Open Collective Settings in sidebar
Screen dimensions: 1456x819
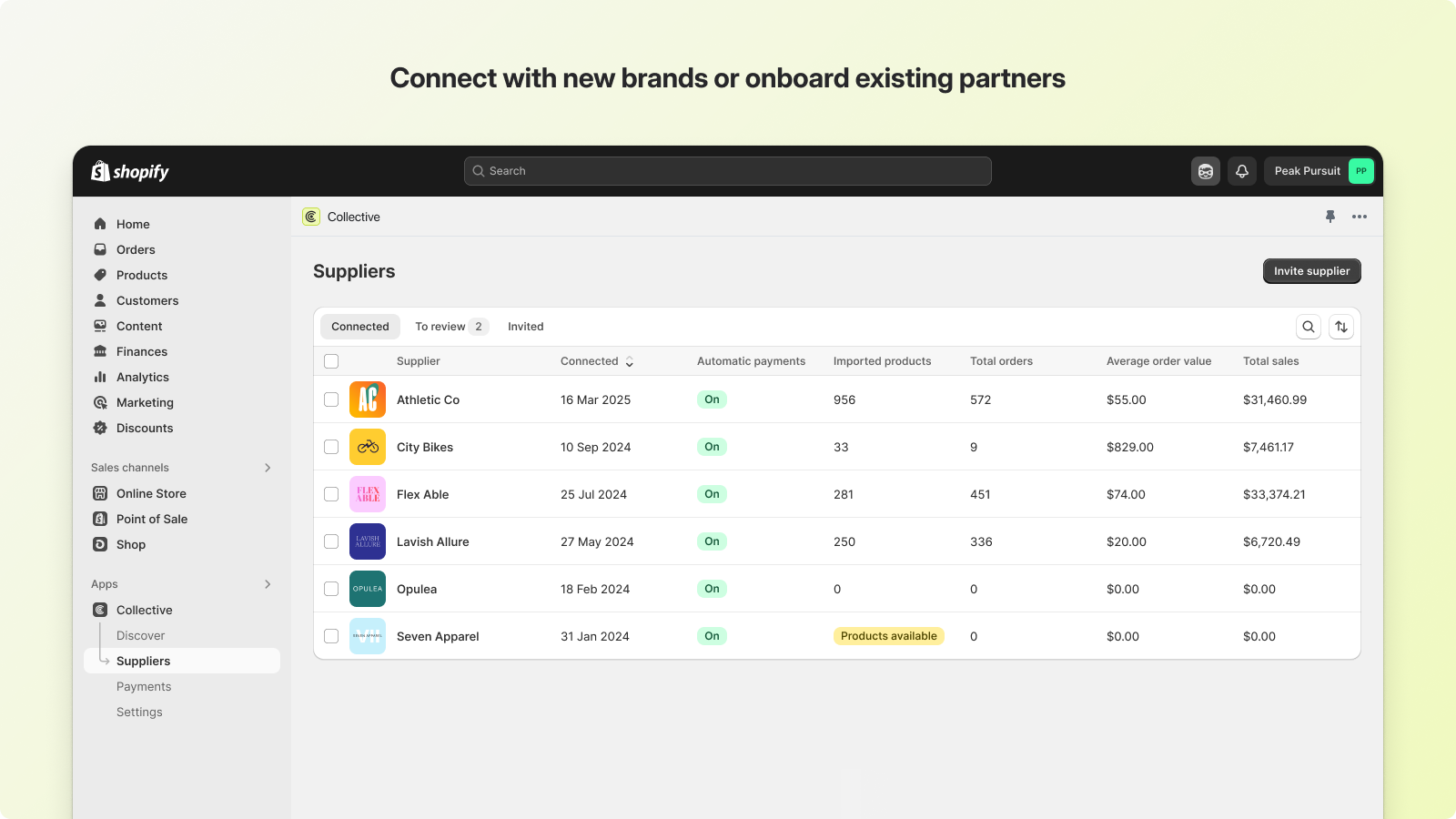click(x=139, y=712)
